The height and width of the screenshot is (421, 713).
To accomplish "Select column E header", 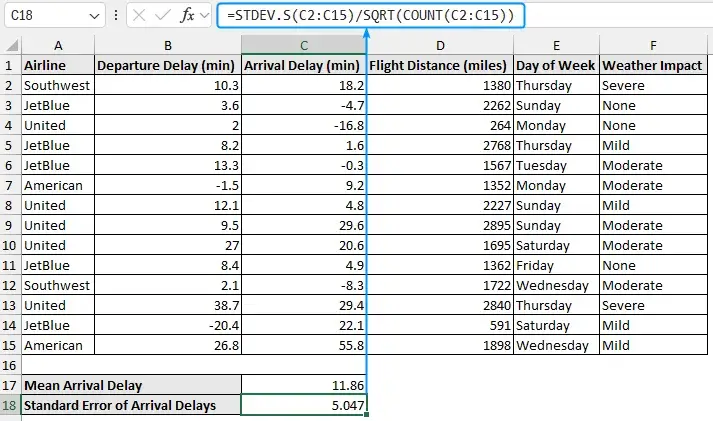I will point(556,45).
